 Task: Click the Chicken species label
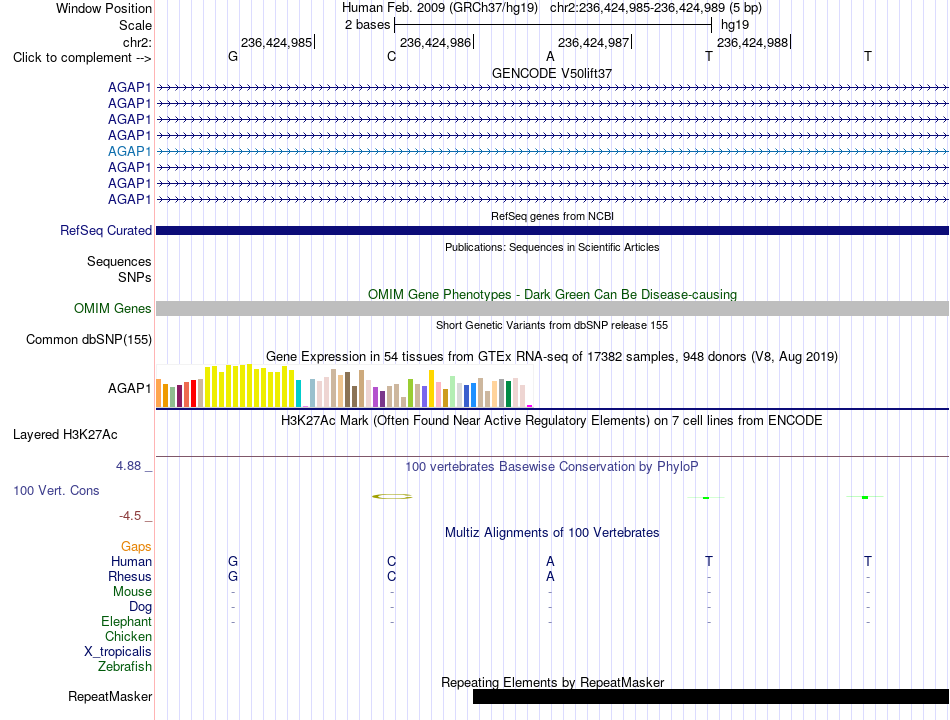coord(128,636)
